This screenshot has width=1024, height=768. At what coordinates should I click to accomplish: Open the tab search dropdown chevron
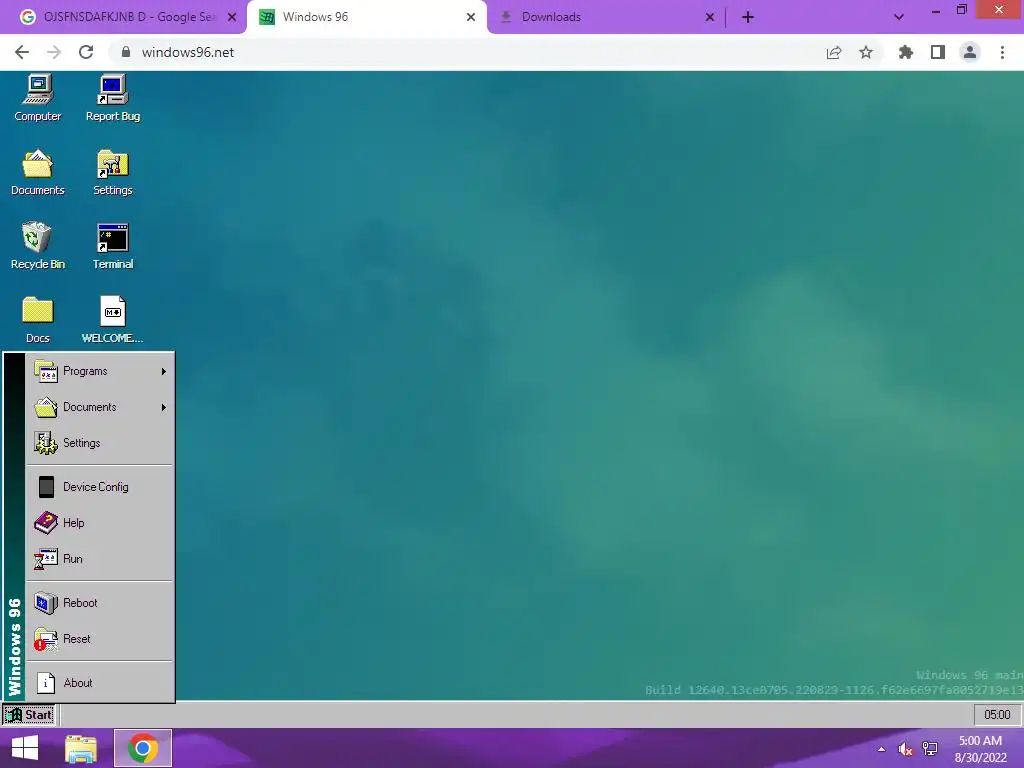click(x=899, y=17)
